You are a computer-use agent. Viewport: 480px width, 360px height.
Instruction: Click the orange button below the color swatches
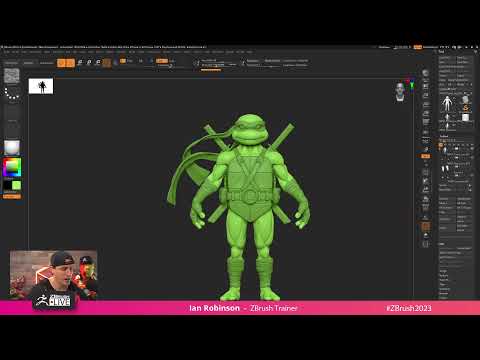[12, 197]
